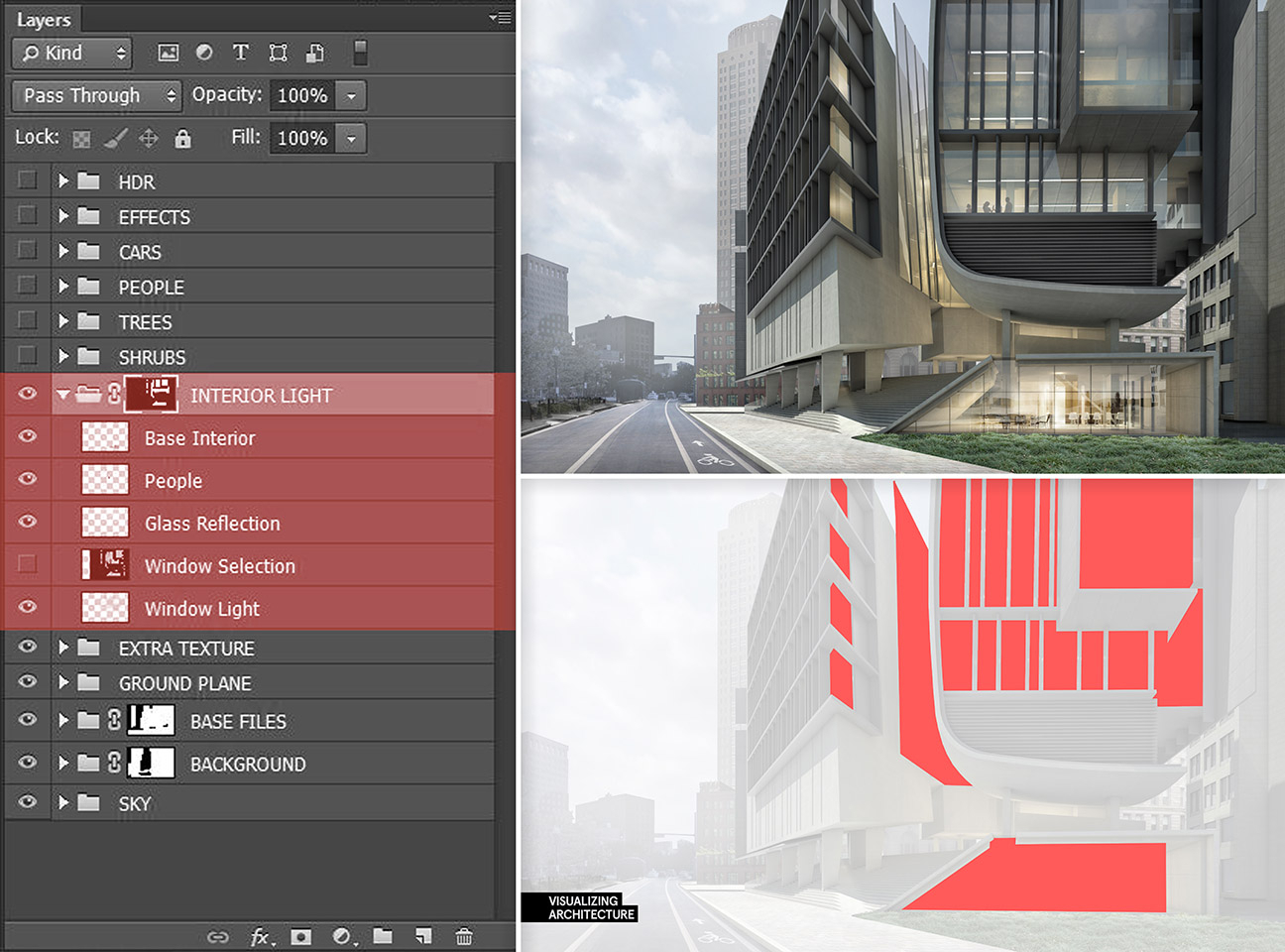This screenshot has height=952, width=1285.
Task: Click the type layer filter icon
Action: [x=240, y=53]
